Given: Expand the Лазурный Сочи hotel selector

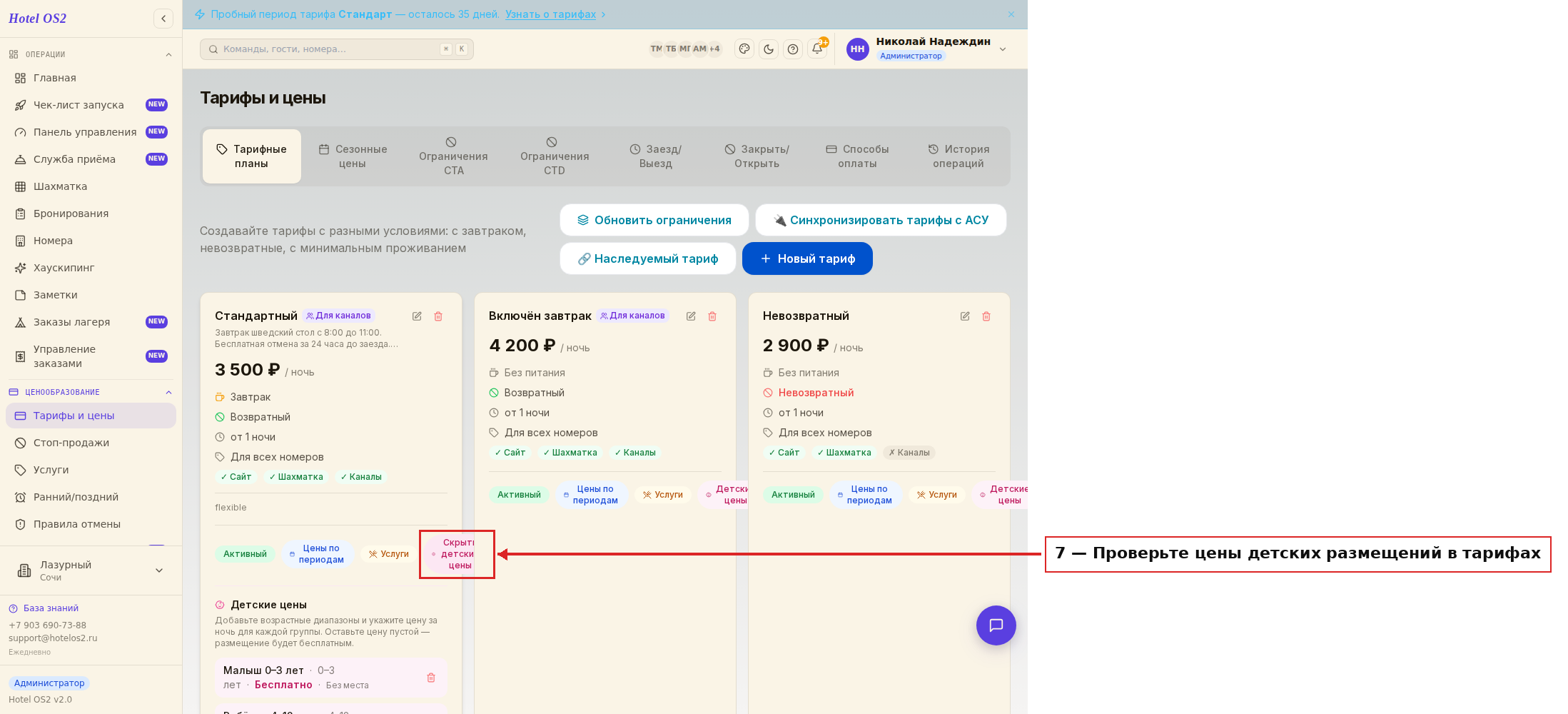Looking at the screenshot, I should tap(91, 570).
